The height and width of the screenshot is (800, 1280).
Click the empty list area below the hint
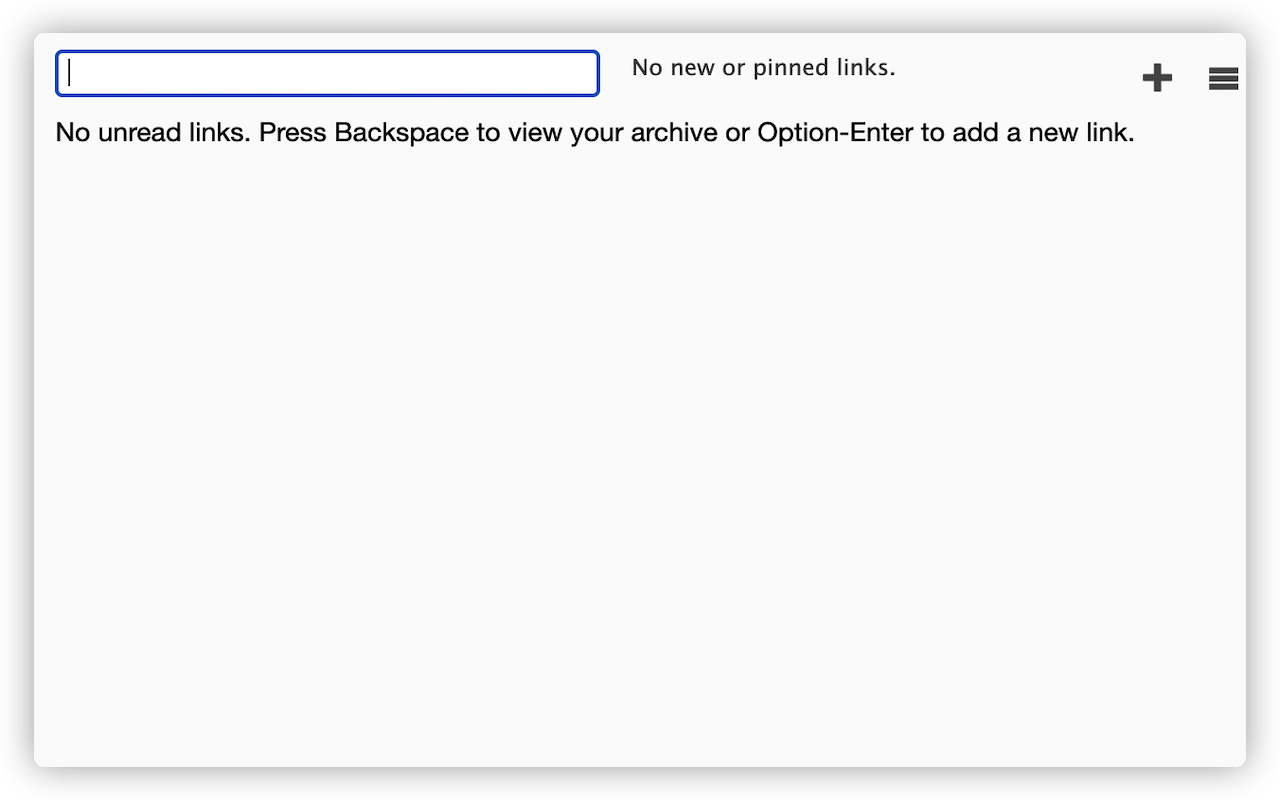coord(640,450)
